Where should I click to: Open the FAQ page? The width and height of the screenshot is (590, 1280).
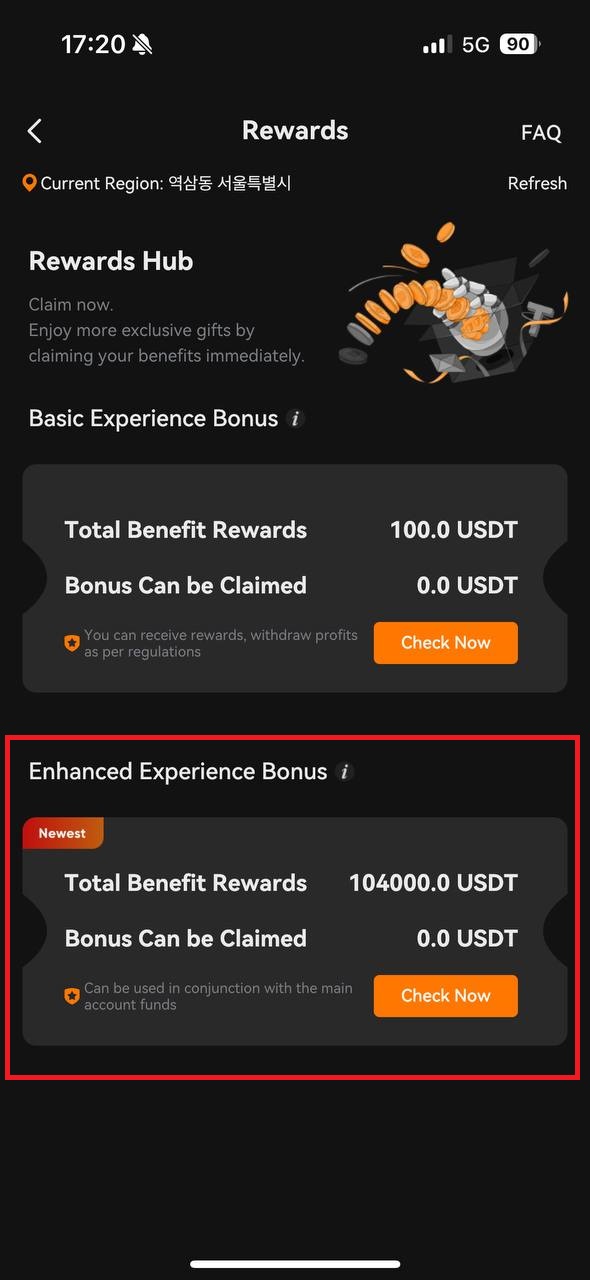[x=541, y=133]
